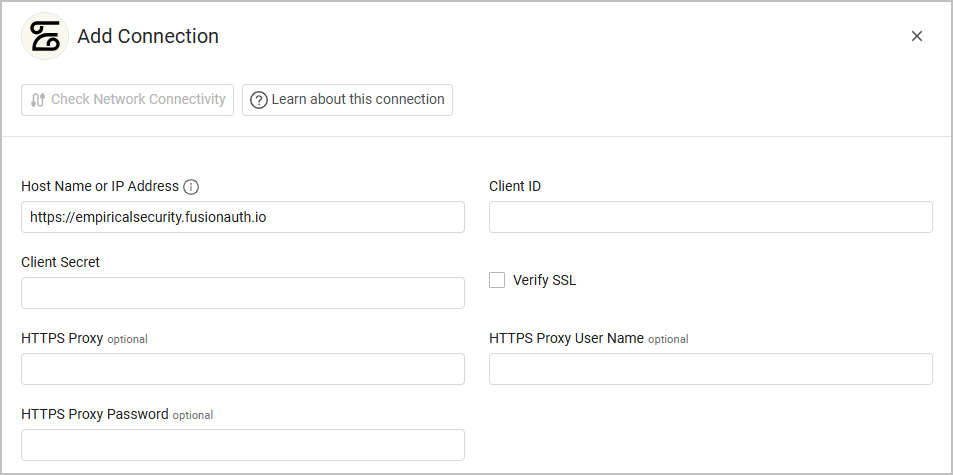Click the HTTPS Proxy User Name label

point(566,338)
